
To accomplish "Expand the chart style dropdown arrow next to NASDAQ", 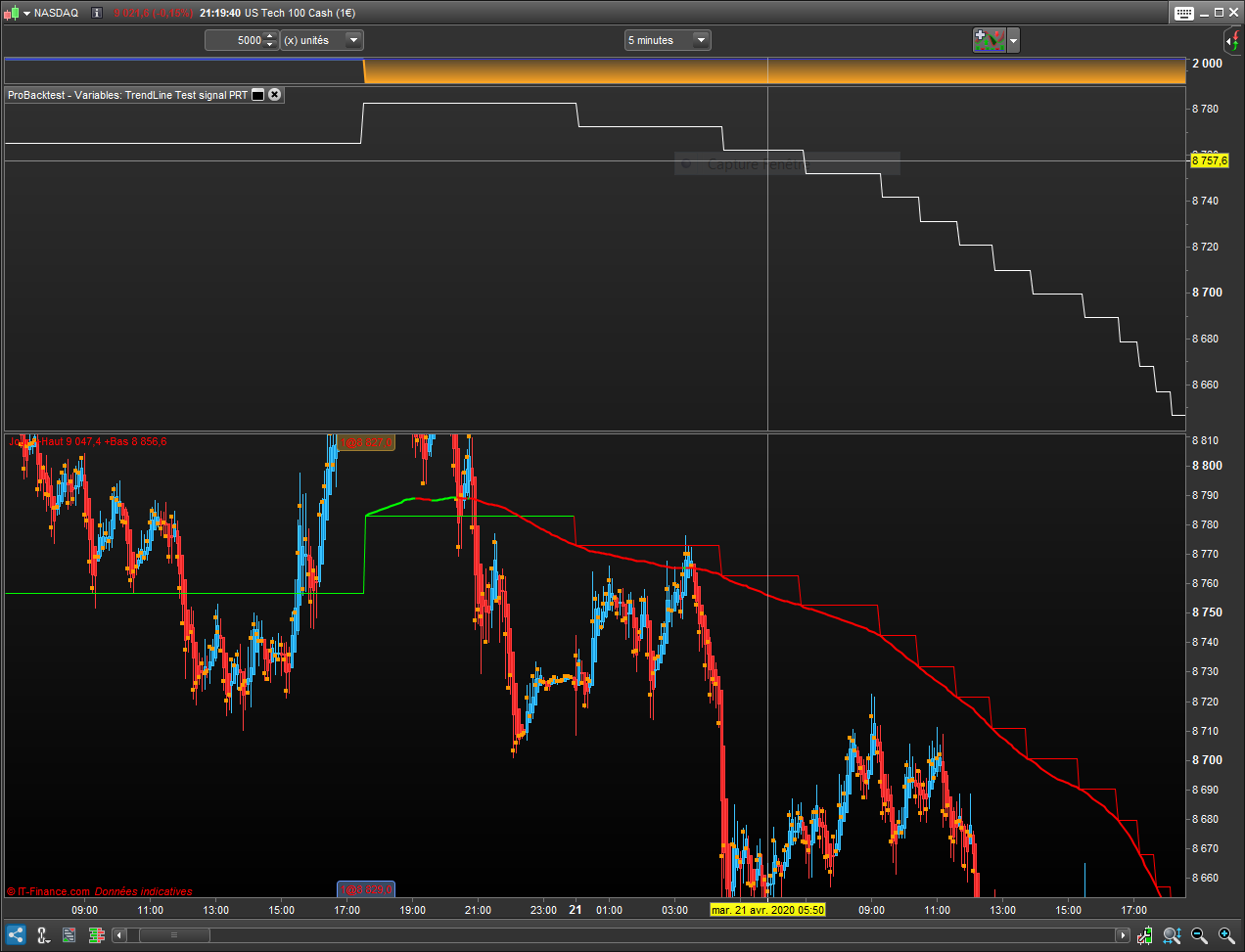I will click(26, 13).
